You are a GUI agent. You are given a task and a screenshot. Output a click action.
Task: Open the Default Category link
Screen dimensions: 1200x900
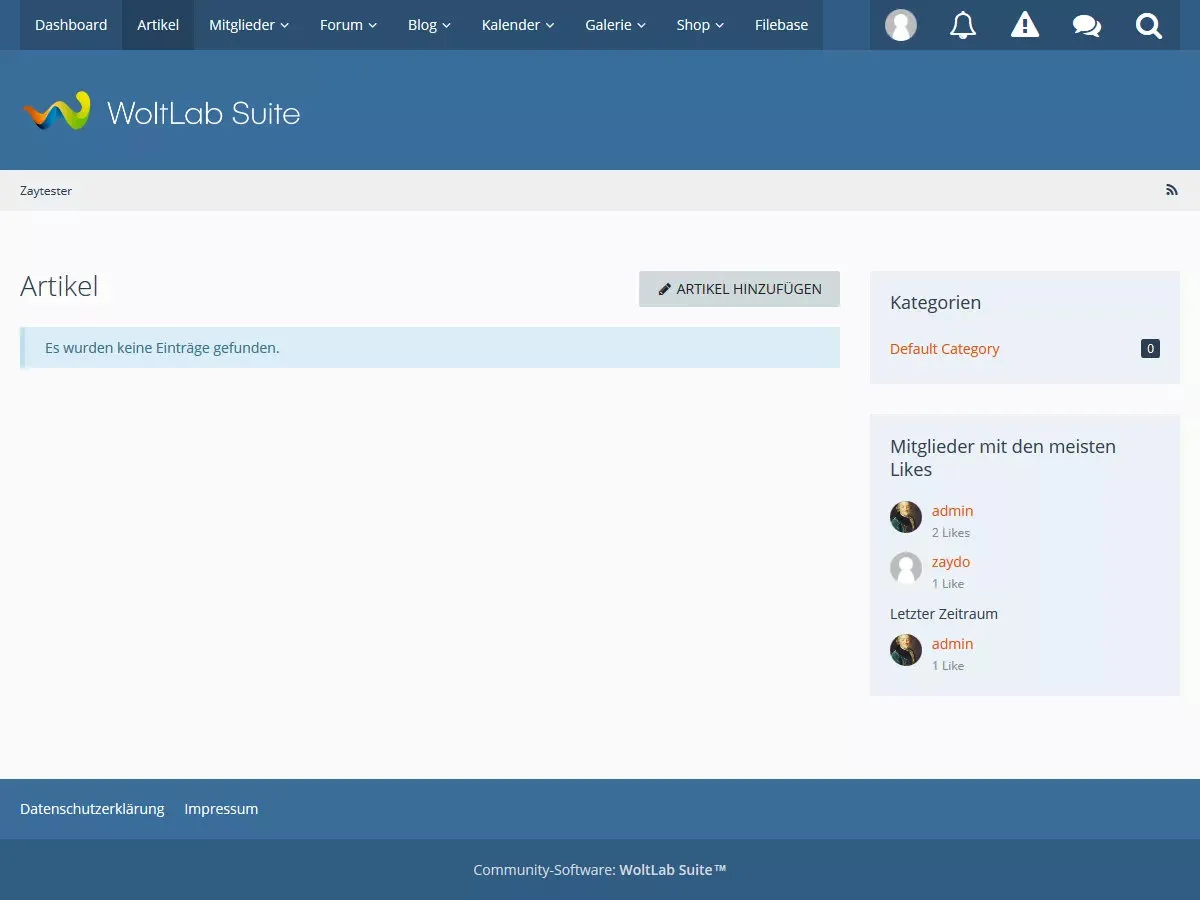click(944, 349)
